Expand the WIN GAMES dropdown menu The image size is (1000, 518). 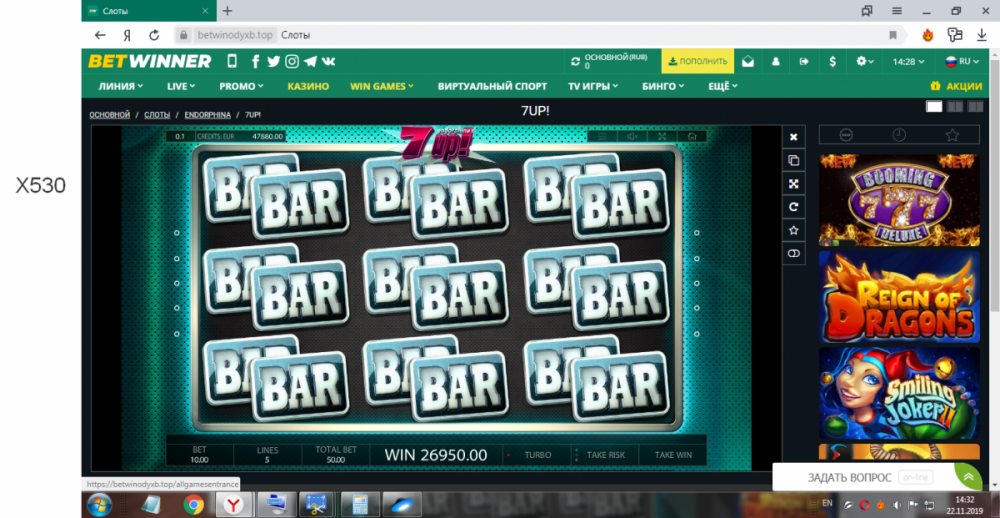click(x=382, y=86)
